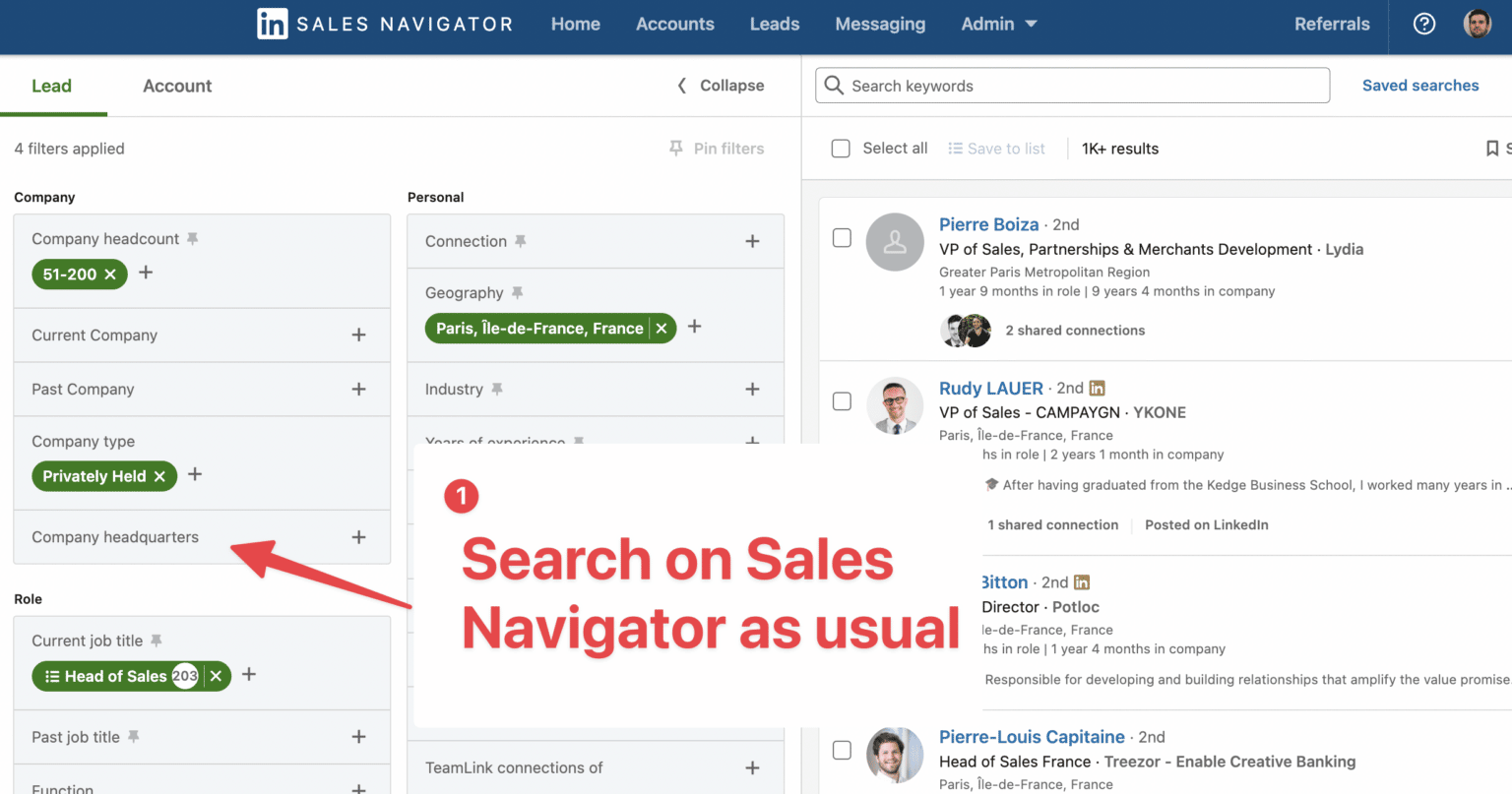This screenshot has width=1512, height=794.
Task: Switch to the Account tab
Action: [x=177, y=86]
